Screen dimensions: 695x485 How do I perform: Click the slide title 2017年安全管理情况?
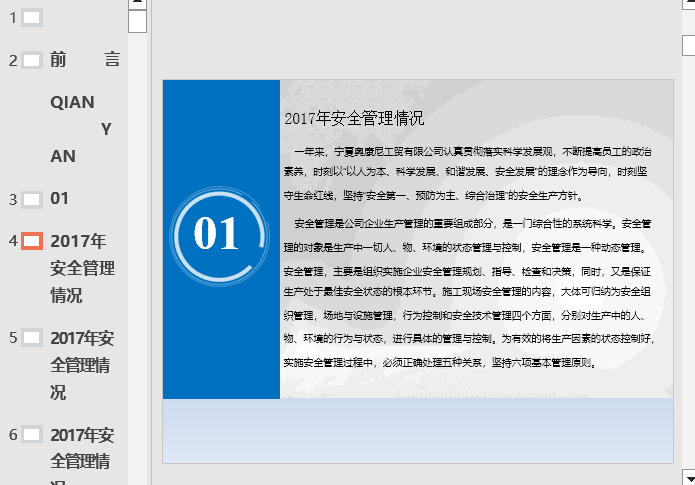click(x=354, y=119)
